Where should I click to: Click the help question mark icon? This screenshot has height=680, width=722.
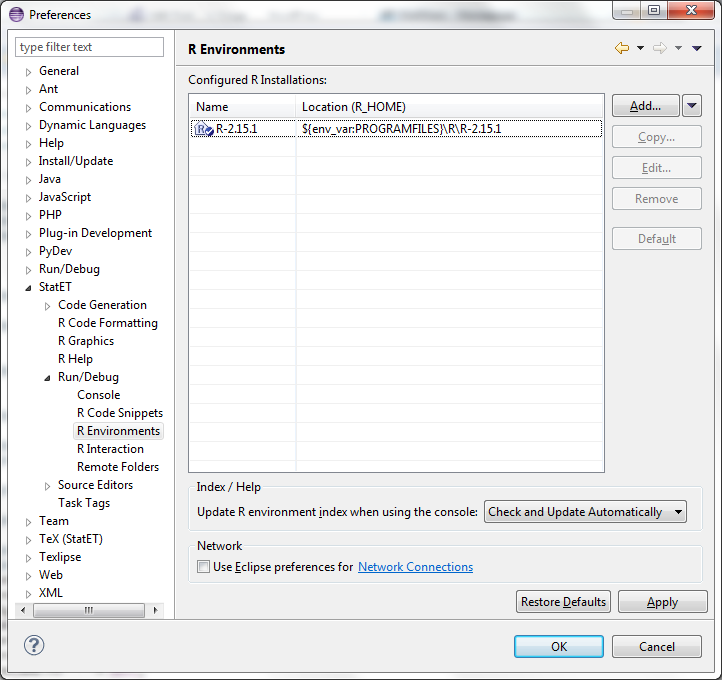pyautogui.click(x=34, y=645)
